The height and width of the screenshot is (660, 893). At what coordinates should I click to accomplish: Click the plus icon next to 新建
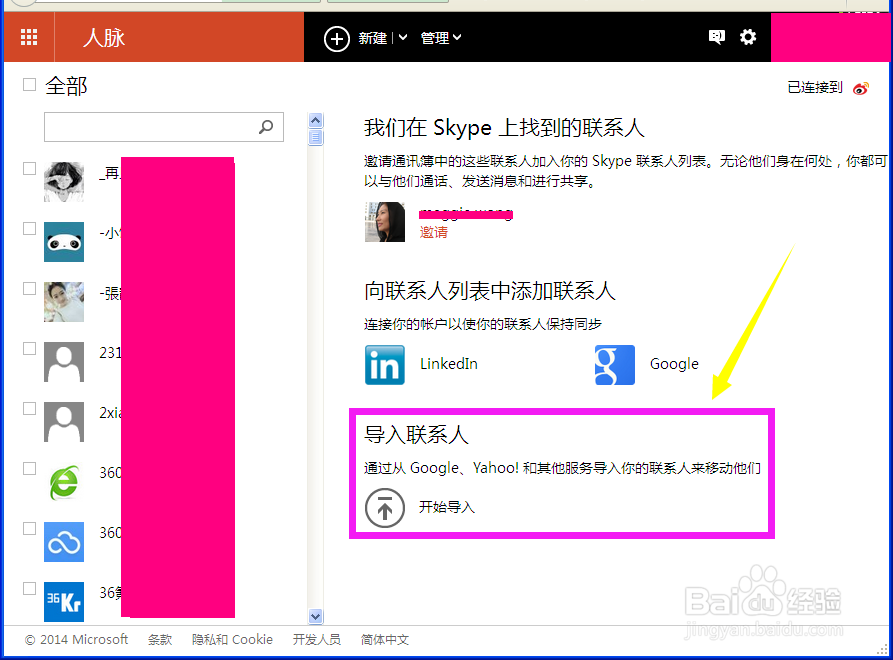pos(337,37)
